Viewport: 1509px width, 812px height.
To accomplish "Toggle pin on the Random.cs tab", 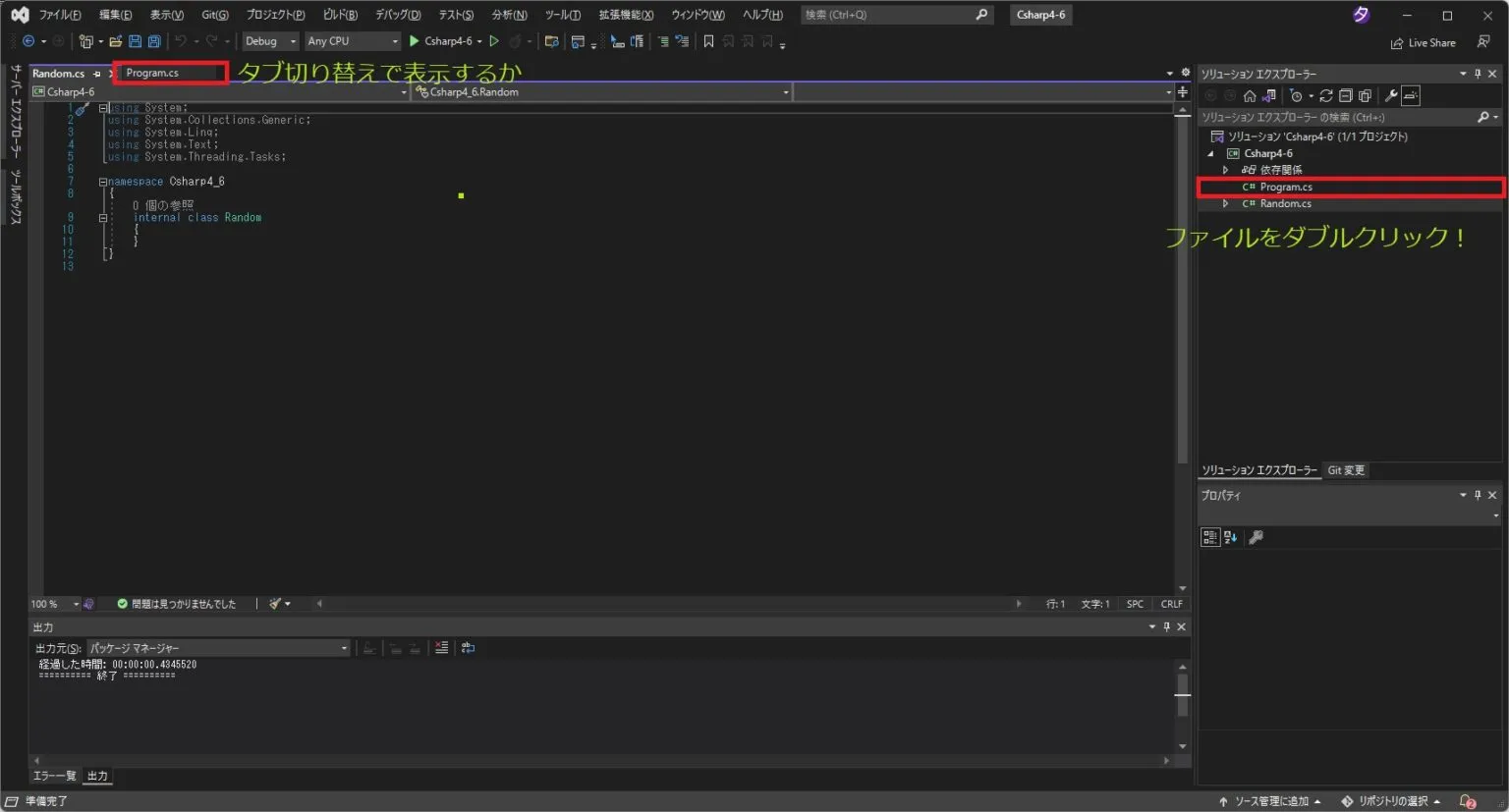I will click(97, 74).
